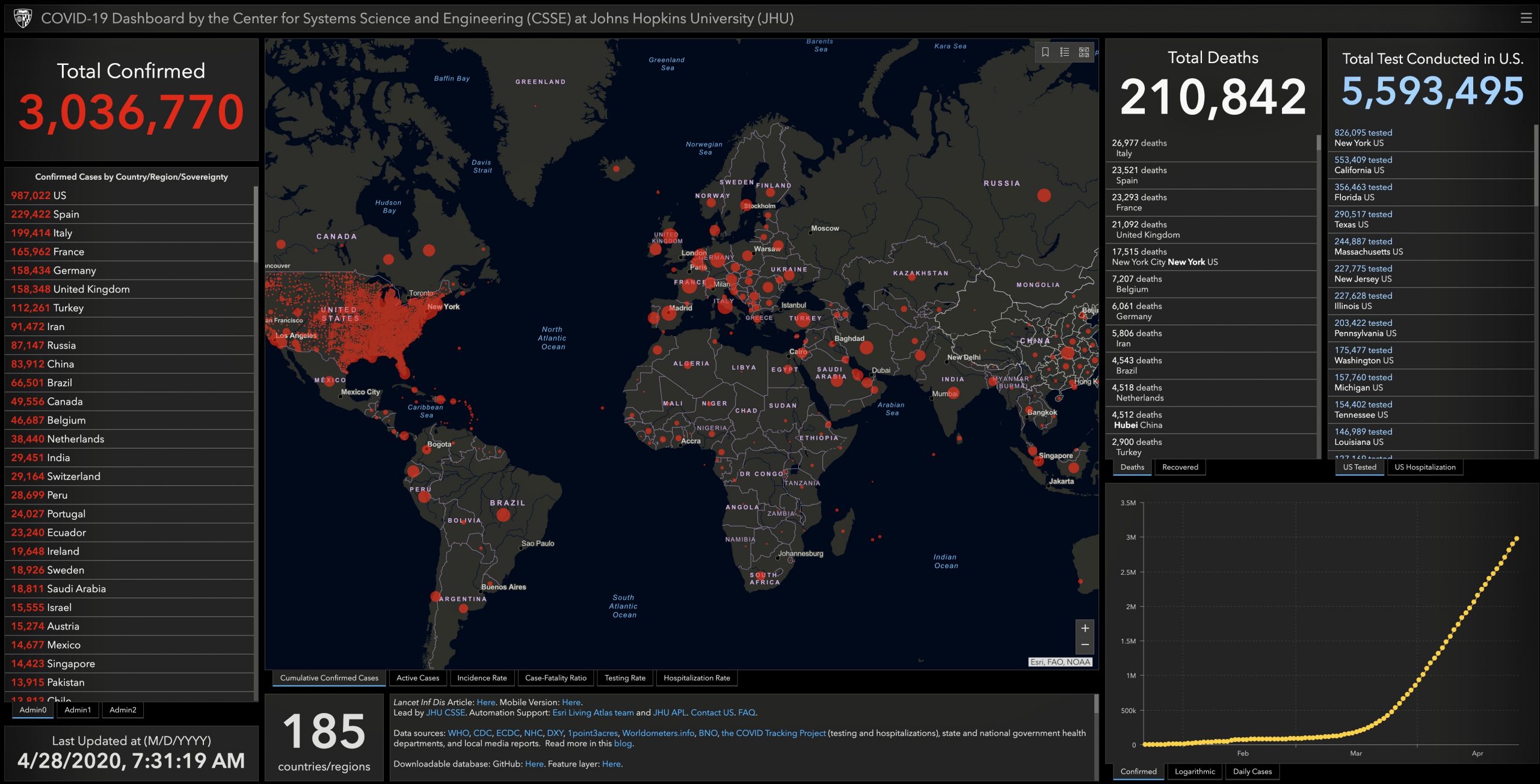The image size is (1540, 784).
Task: Click the confirmed cases list scrollbar
Action: [256, 224]
